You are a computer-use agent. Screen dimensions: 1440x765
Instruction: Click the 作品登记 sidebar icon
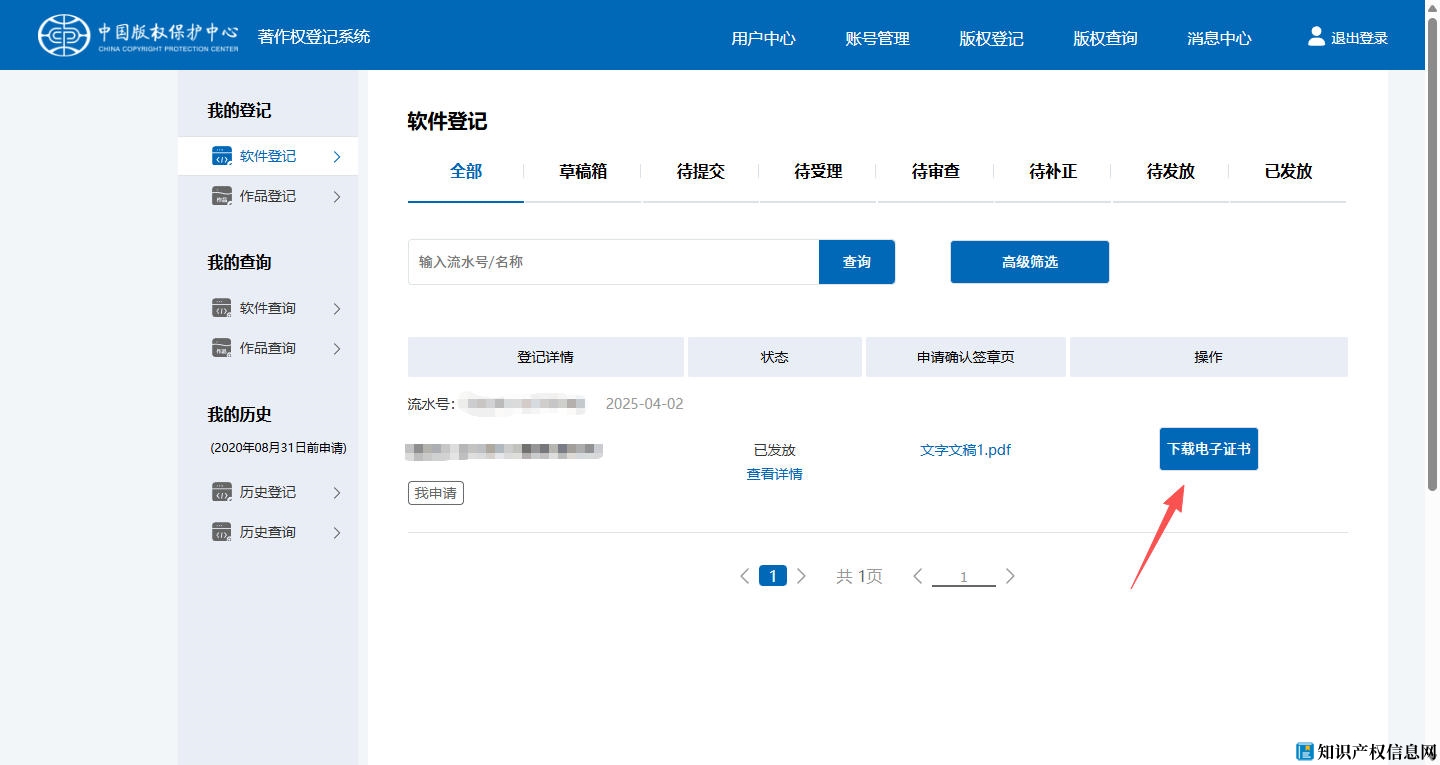222,196
